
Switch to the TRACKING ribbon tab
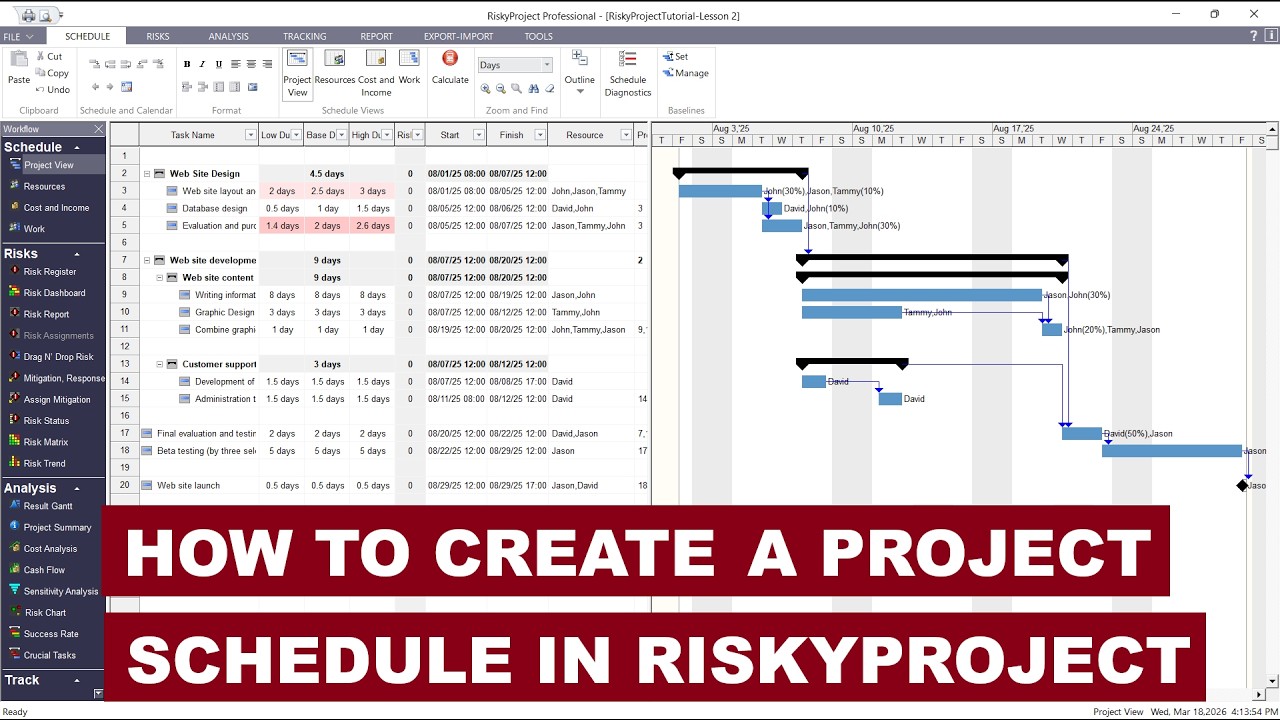tap(305, 37)
